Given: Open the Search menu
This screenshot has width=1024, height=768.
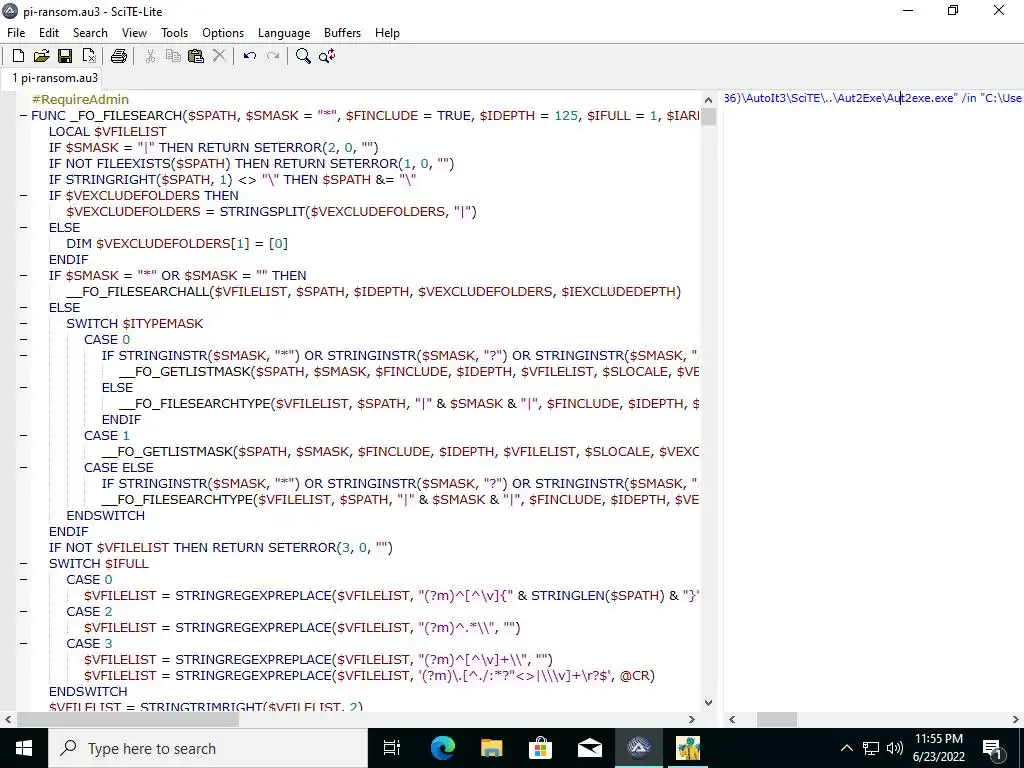Looking at the screenshot, I should pyautogui.click(x=90, y=33).
